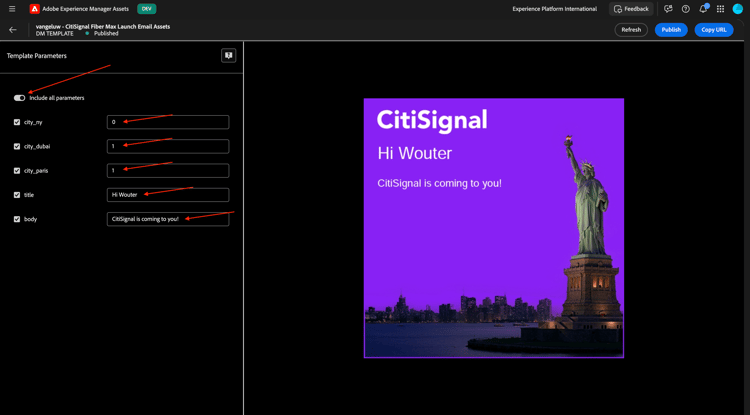The width and height of the screenshot is (750, 415).
Task: Click the Template Parameters panel info icon
Action: point(228,55)
